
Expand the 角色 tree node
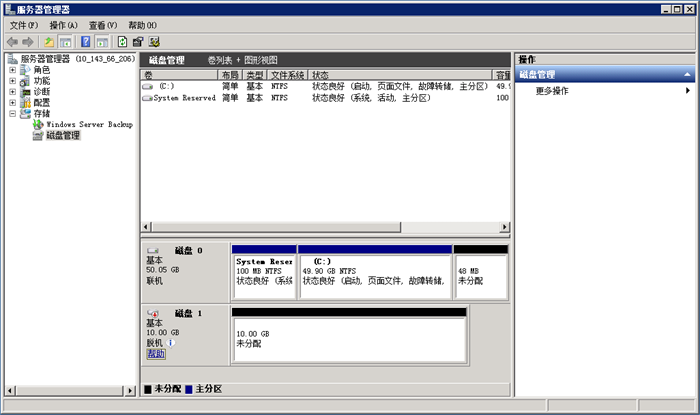tap(12, 70)
